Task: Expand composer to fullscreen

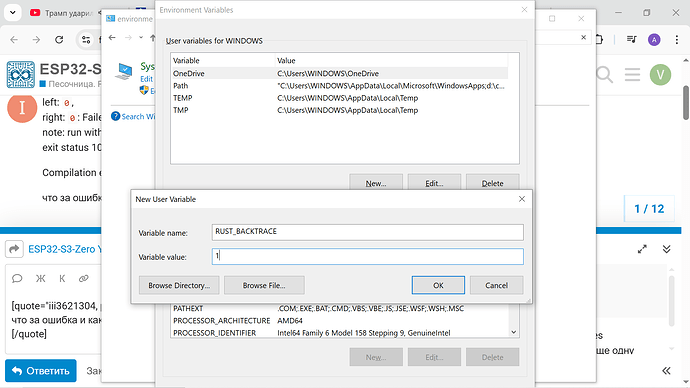Action: click(642, 249)
